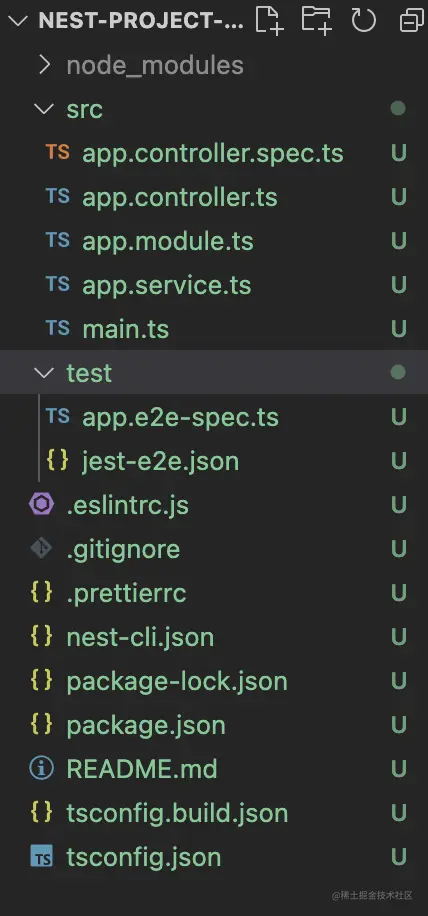The width and height of the screenshot is (428, 916).
Task: Click the untracked U badge of app.e2e-spec.ts
Action: (399, 417)
